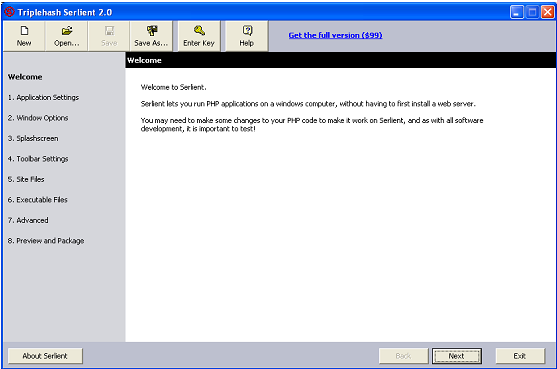Go to 1. Application Settings step
This screenshot has width=557, height=369.
[43, 97]
